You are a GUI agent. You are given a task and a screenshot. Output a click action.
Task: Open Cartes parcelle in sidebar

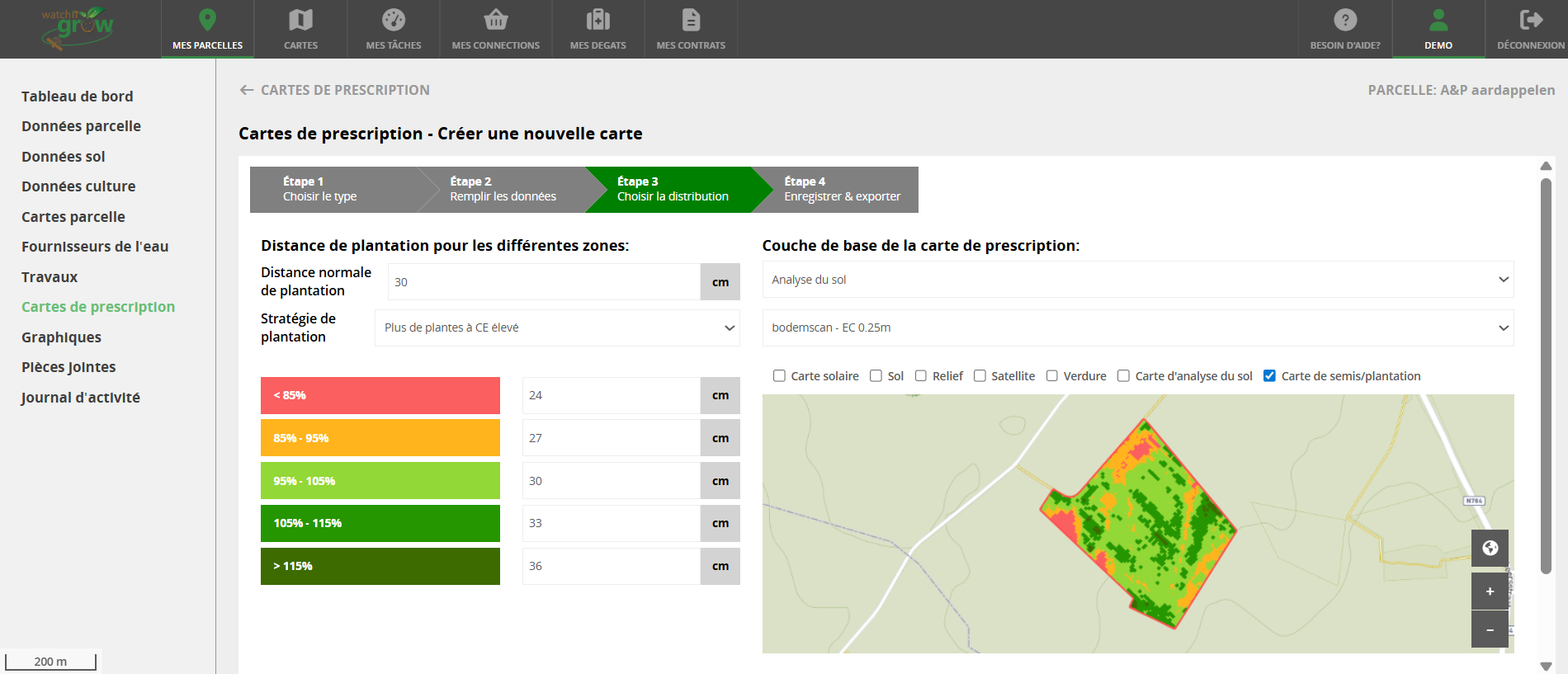73,217
